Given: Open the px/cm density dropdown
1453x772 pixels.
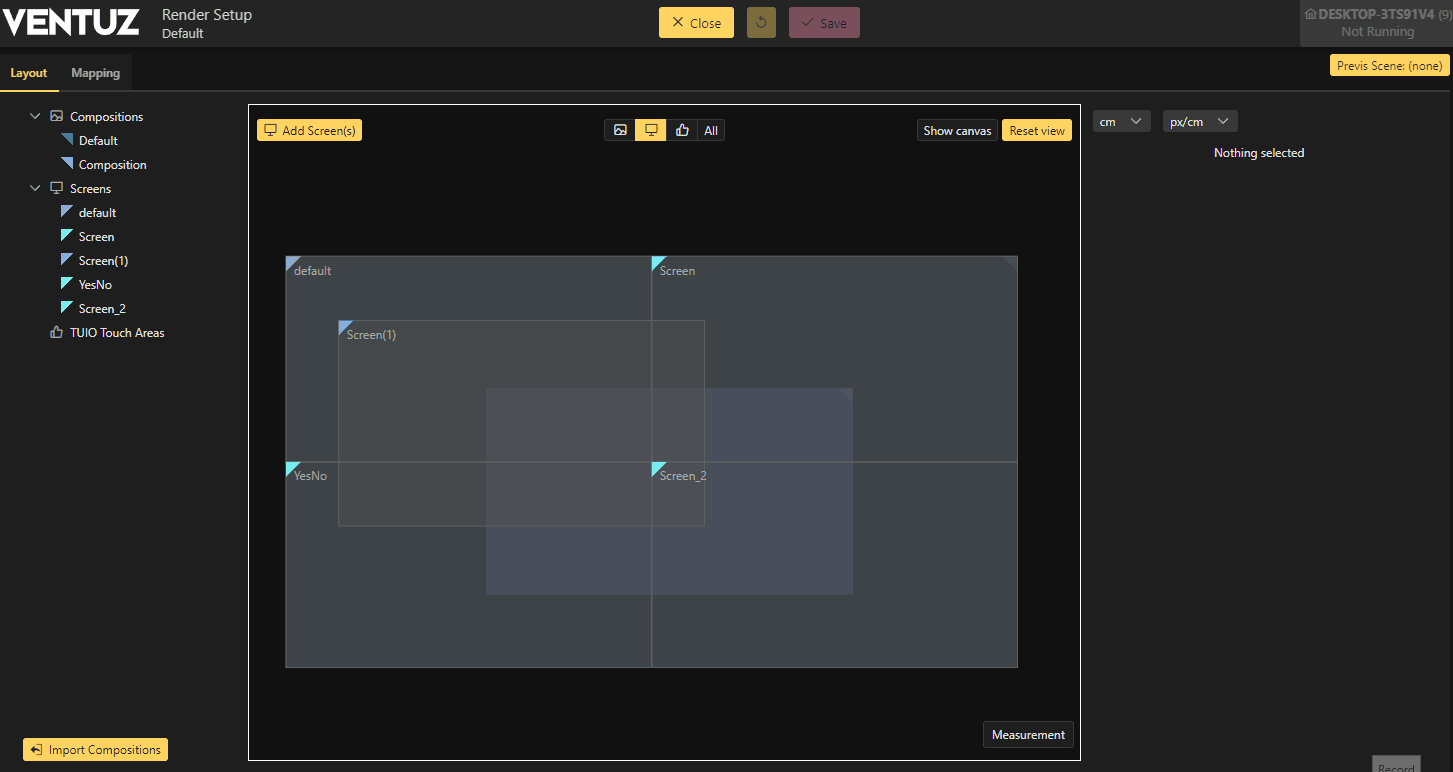Looking at the screenshot, I should pyautogui.click(x=1200, y=121).
